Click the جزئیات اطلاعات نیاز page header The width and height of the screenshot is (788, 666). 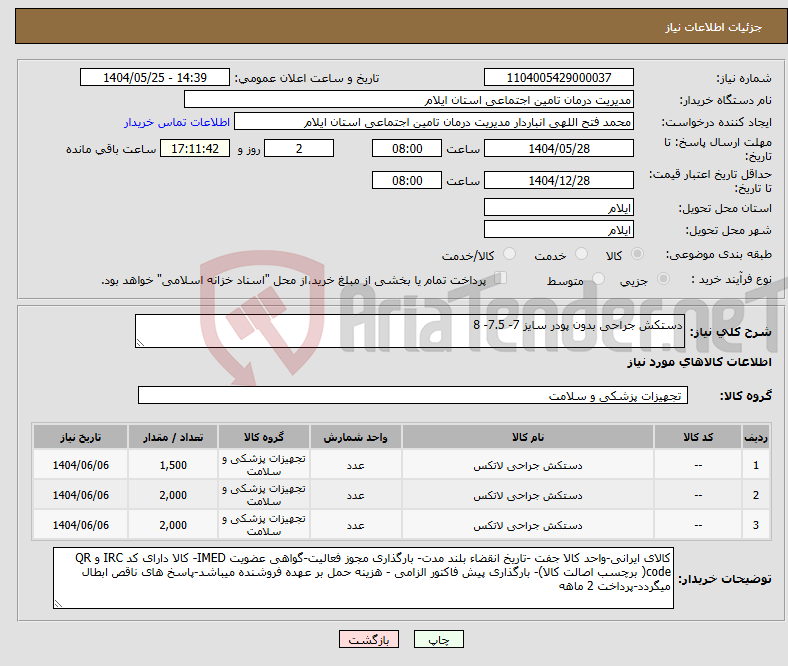click(713, 27)
